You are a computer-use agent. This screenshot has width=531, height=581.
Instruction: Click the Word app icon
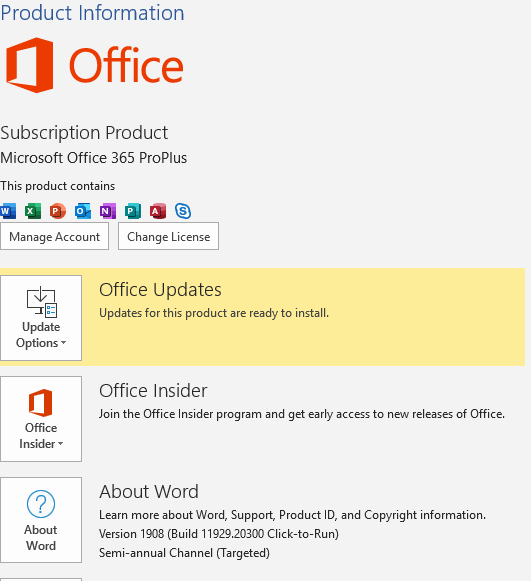pyautogui.click(x=8, y=211)
